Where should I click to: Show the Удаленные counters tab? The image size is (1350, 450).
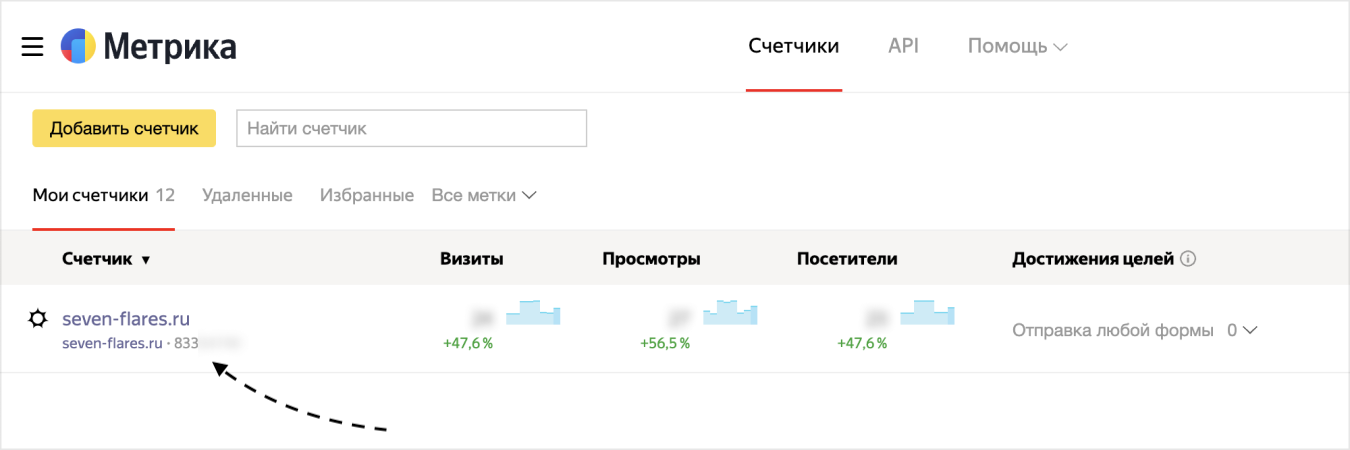[247, 195]
